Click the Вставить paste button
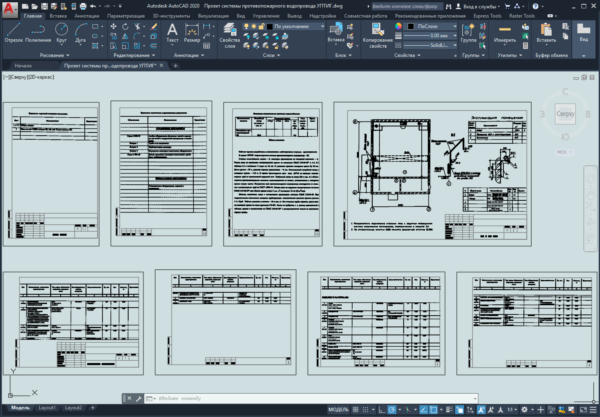Image resolution: width=600 pixels, height=417 pixels. (x=546, y=32)
